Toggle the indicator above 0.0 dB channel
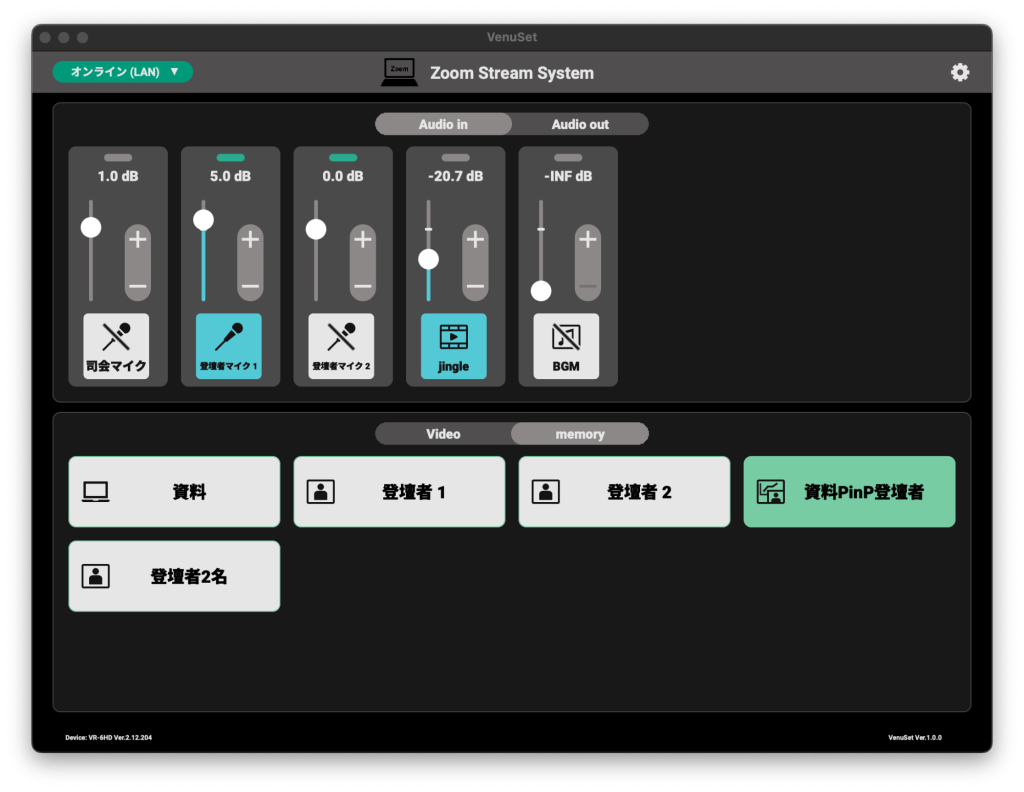The image size is (1024, 792). [x=343, y=158]
